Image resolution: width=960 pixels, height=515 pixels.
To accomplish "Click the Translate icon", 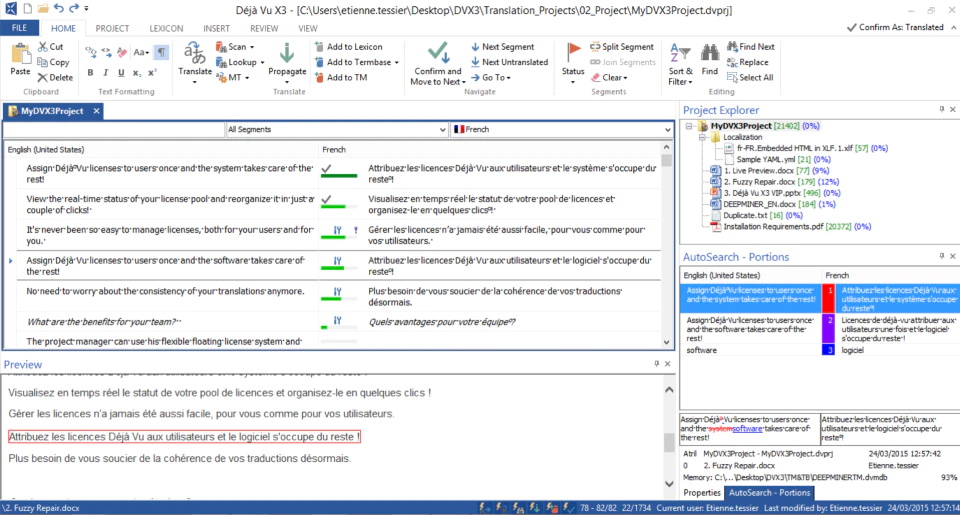I will click(195, 55).
